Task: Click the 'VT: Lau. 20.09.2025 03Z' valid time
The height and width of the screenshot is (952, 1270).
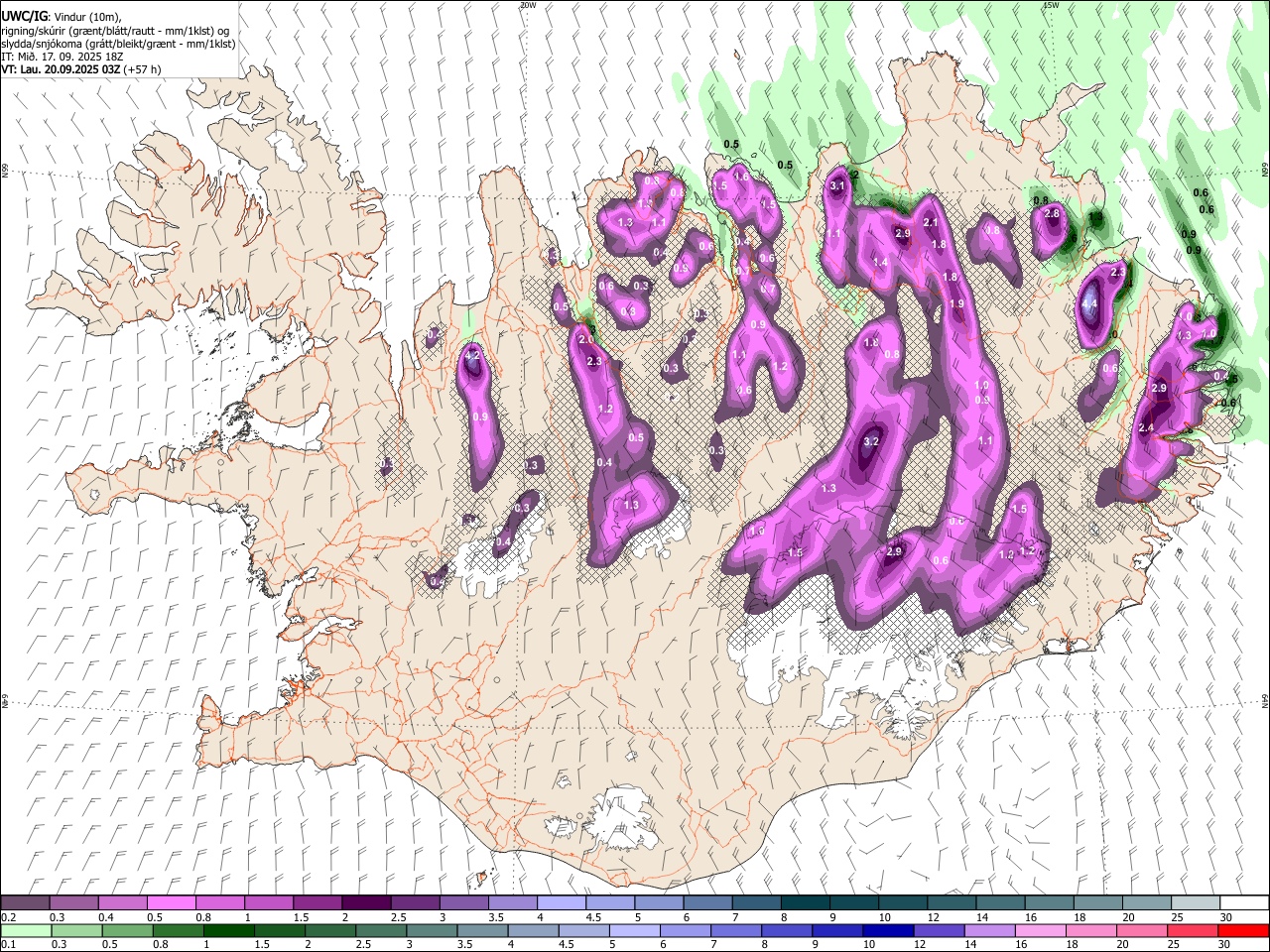Action: click(x=59, y=69)
